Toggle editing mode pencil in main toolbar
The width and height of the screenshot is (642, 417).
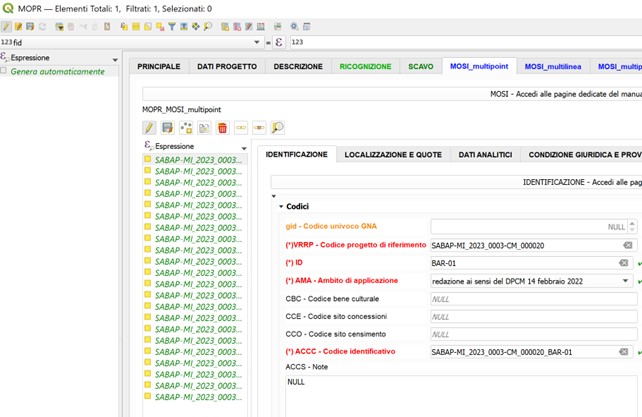[7, 26]
